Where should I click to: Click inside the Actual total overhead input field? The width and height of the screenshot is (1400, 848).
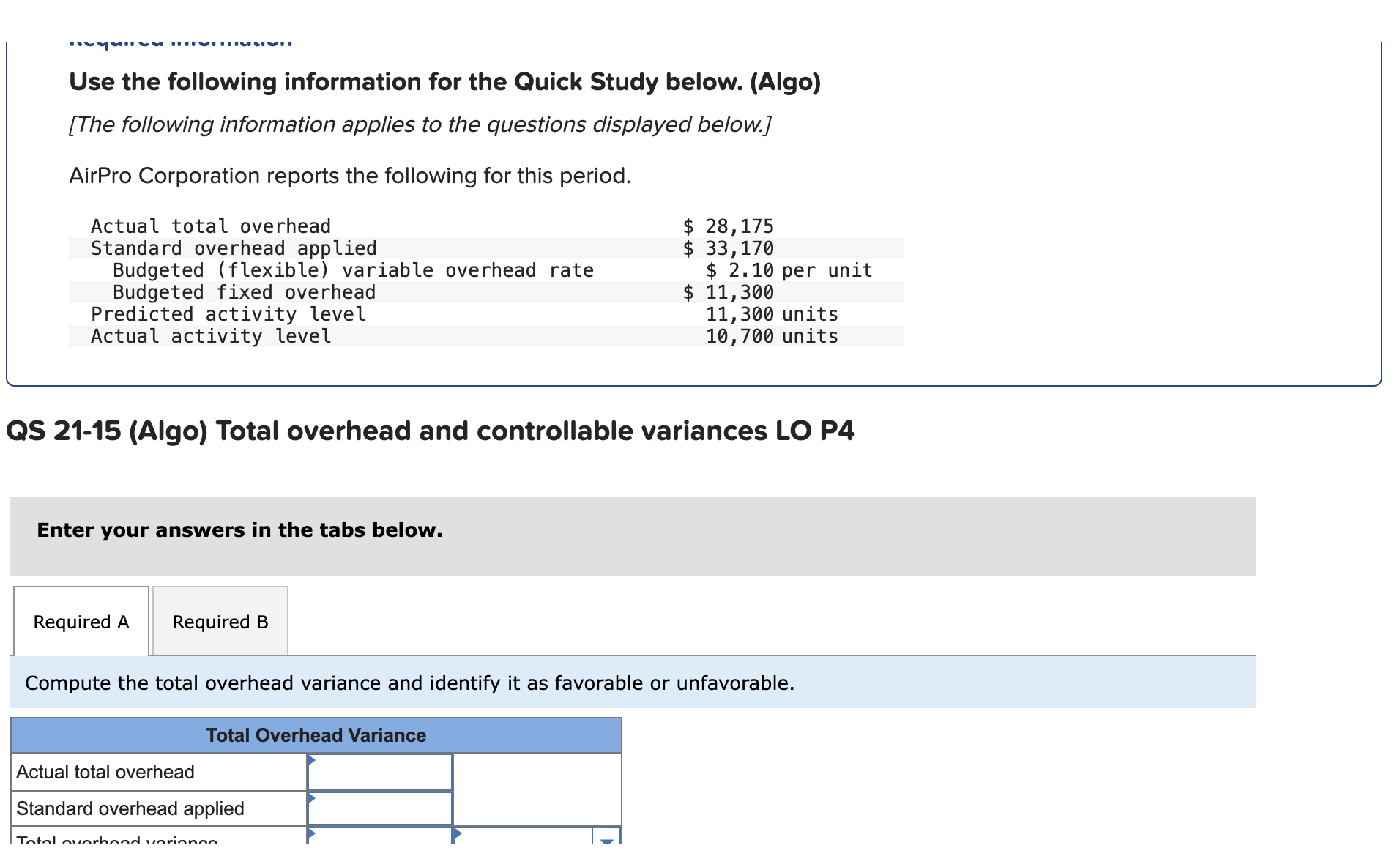tap(380, 770)
